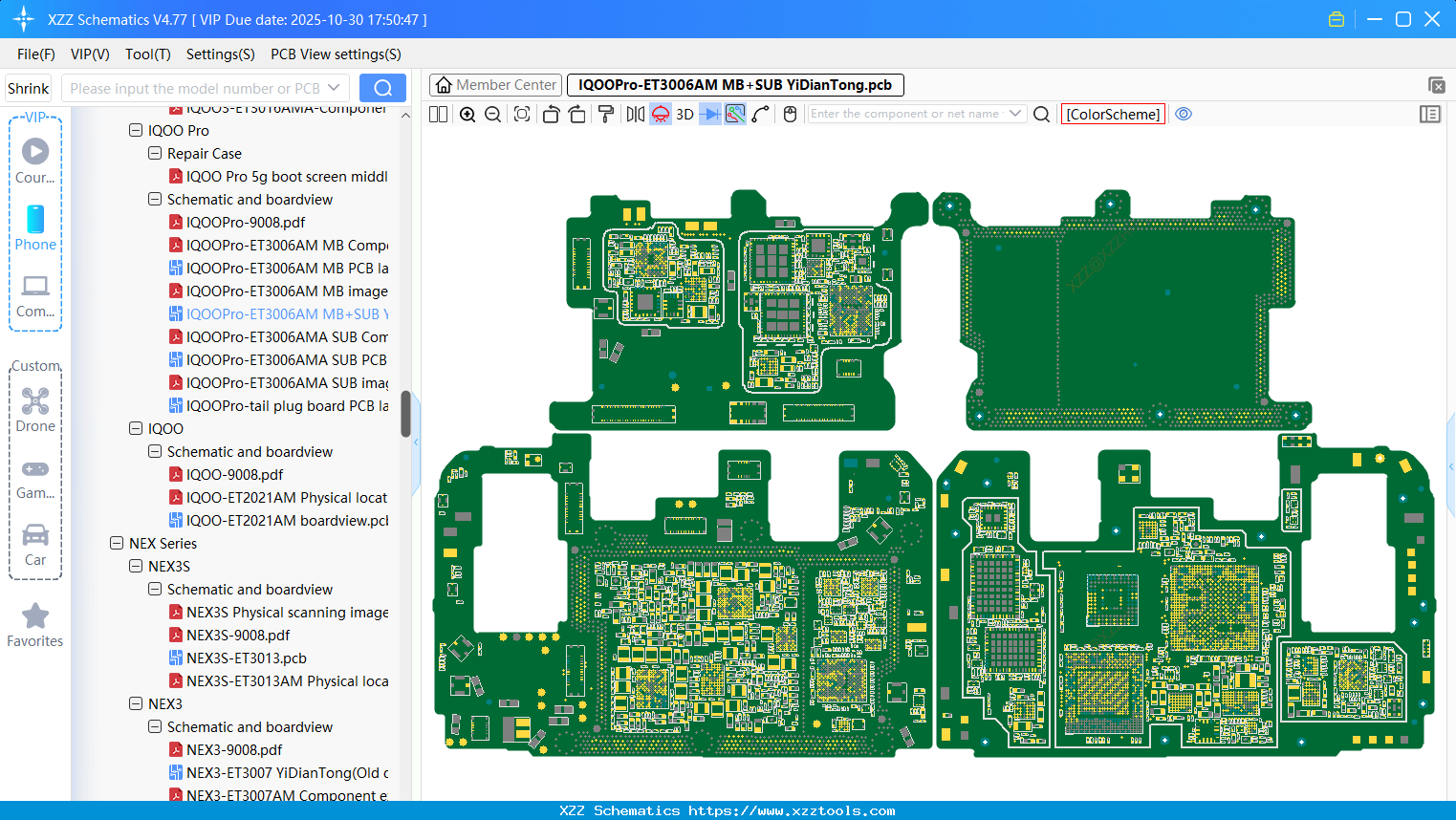The width and height of the screenshot is (1456, 820).
Task: Toggle the eye visibility icon
Action: (x=1184, y=114)
